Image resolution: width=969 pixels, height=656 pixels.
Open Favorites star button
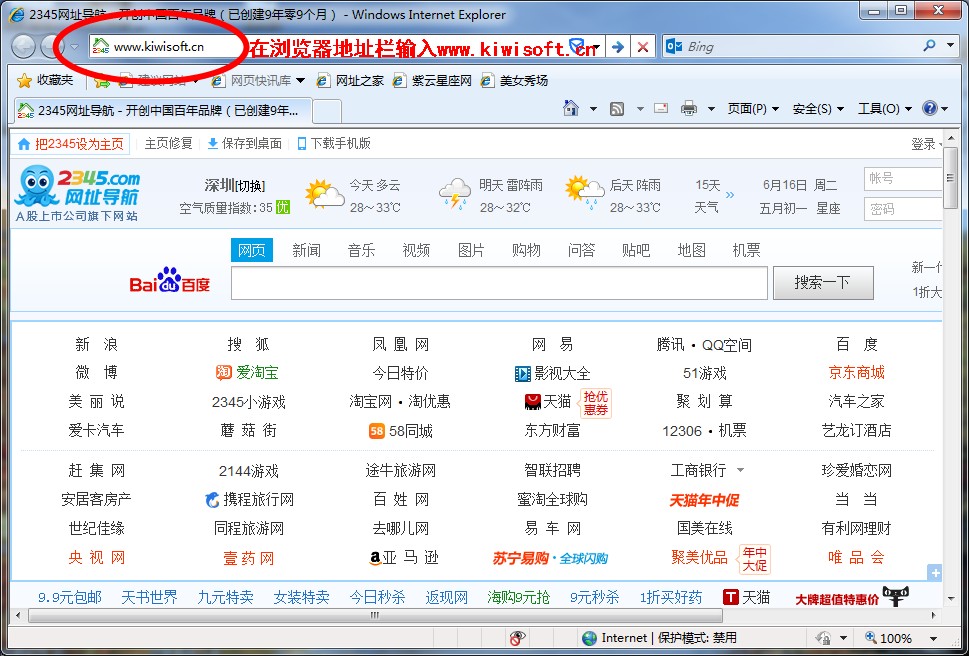(44, 80)
